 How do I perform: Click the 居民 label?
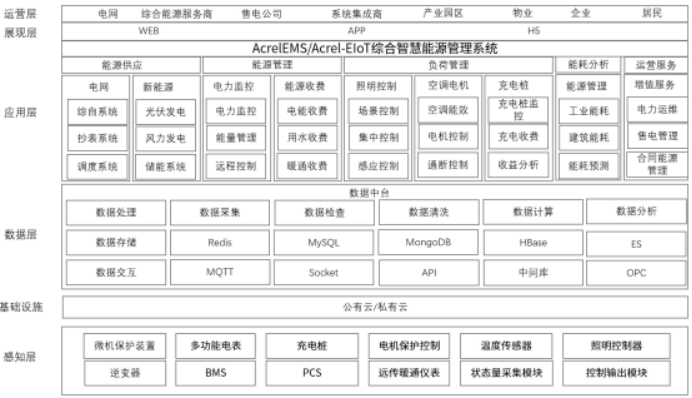(x=652, y=13)
